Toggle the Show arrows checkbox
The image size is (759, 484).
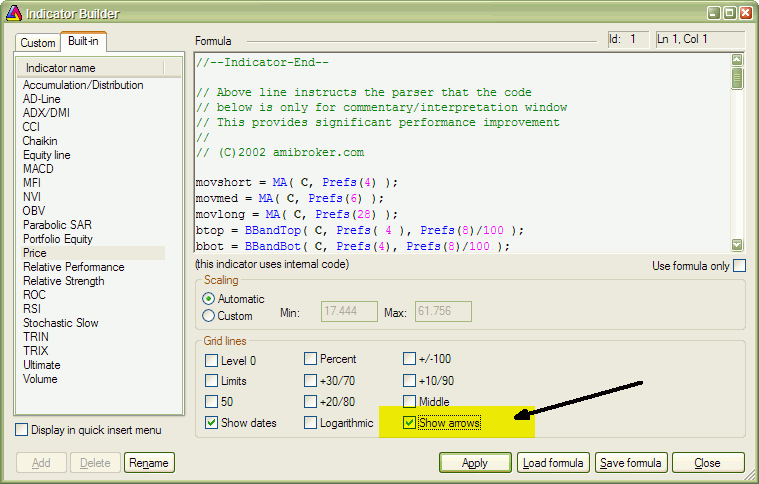410,423
